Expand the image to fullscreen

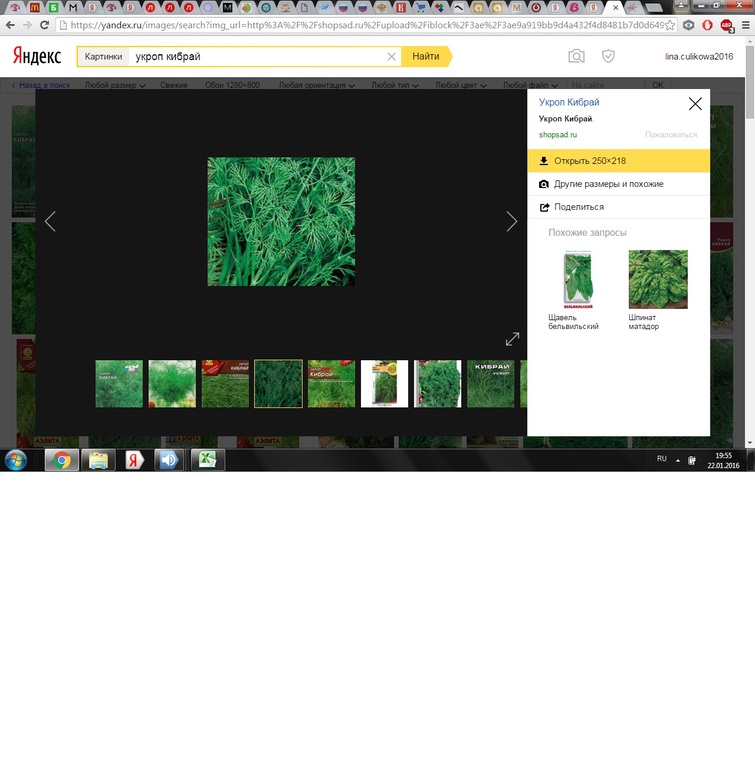512,340
